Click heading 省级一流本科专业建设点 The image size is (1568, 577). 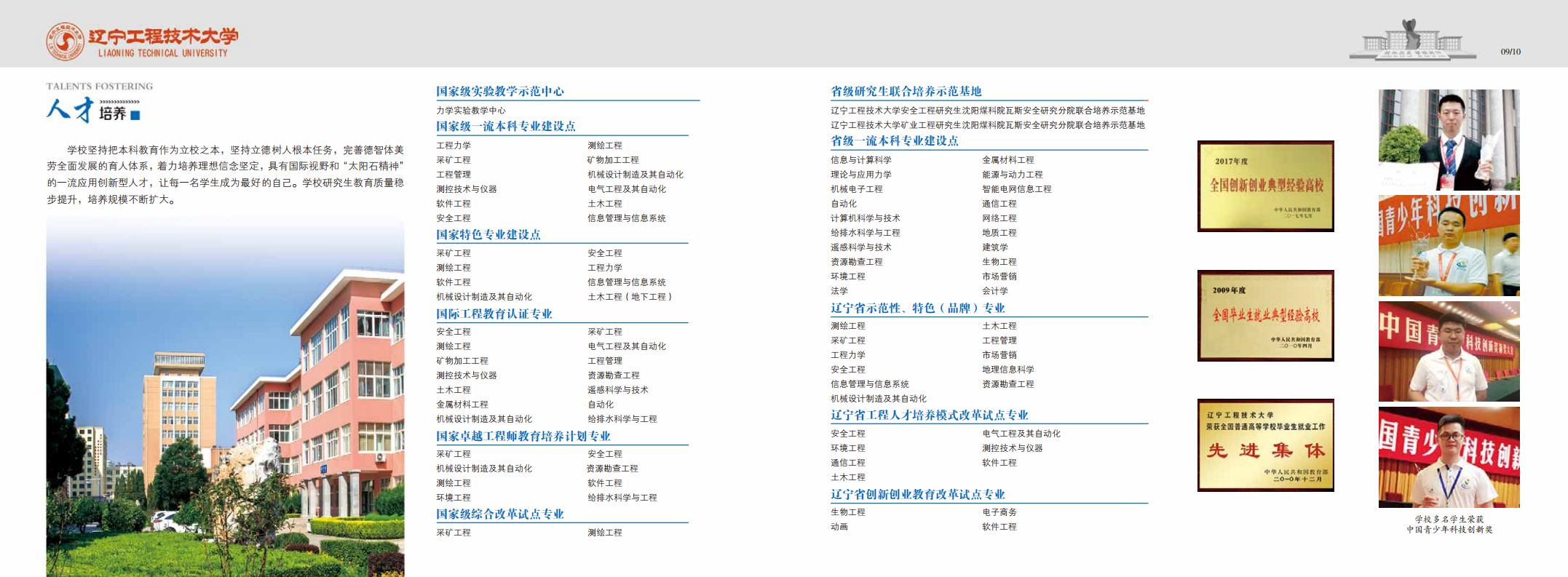point(895,140)
